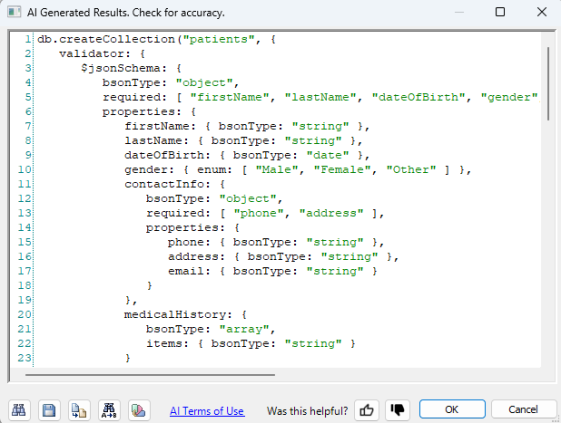Click "phone" in contactInfo required array
Screen dimensions: 561x423
[x=259, y=213]
